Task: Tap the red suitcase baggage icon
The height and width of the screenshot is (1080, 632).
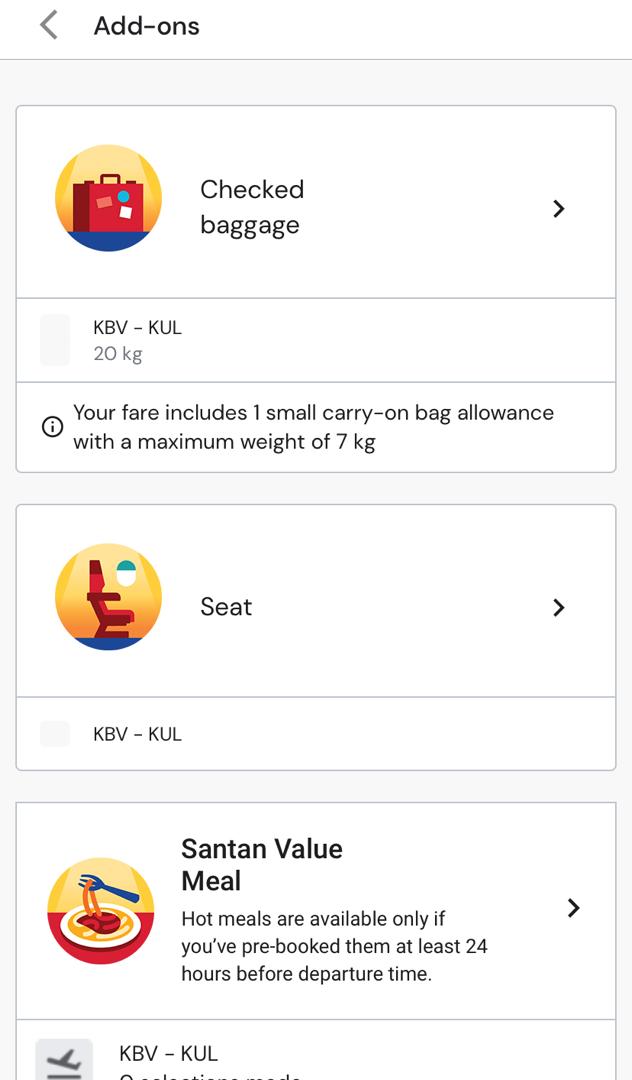Action: (108, 198)
